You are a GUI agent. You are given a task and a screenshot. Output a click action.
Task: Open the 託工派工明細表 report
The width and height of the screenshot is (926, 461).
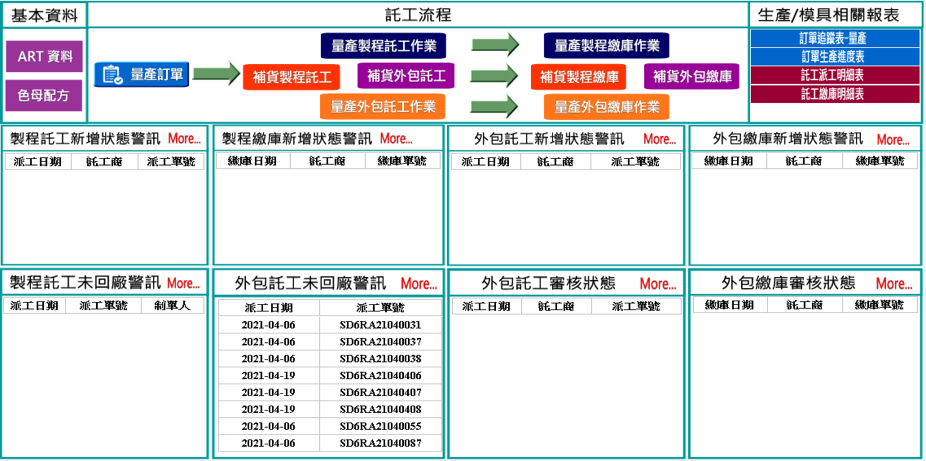(833, 75)
